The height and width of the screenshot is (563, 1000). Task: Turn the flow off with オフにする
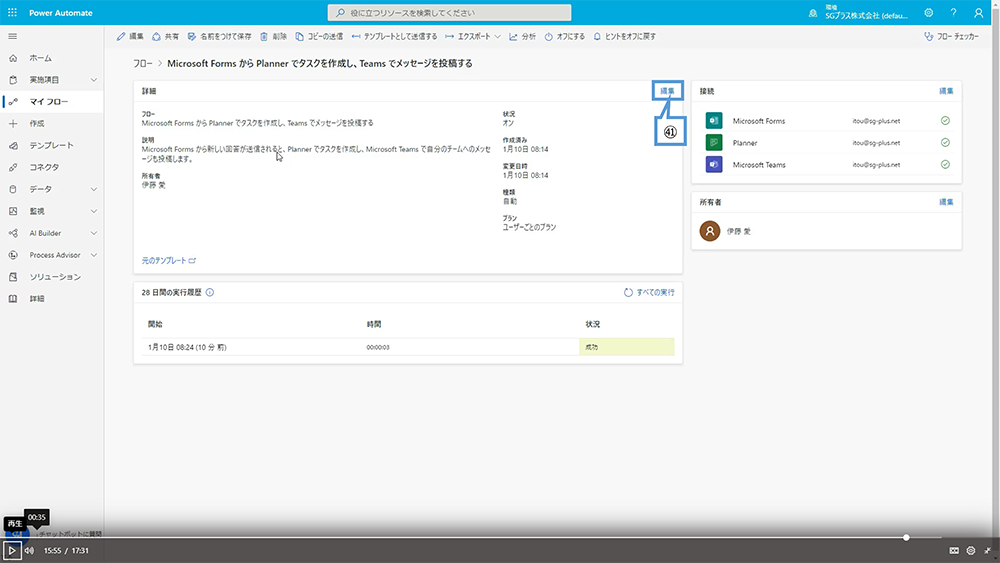pyautogui.click(x=564, y=36)
